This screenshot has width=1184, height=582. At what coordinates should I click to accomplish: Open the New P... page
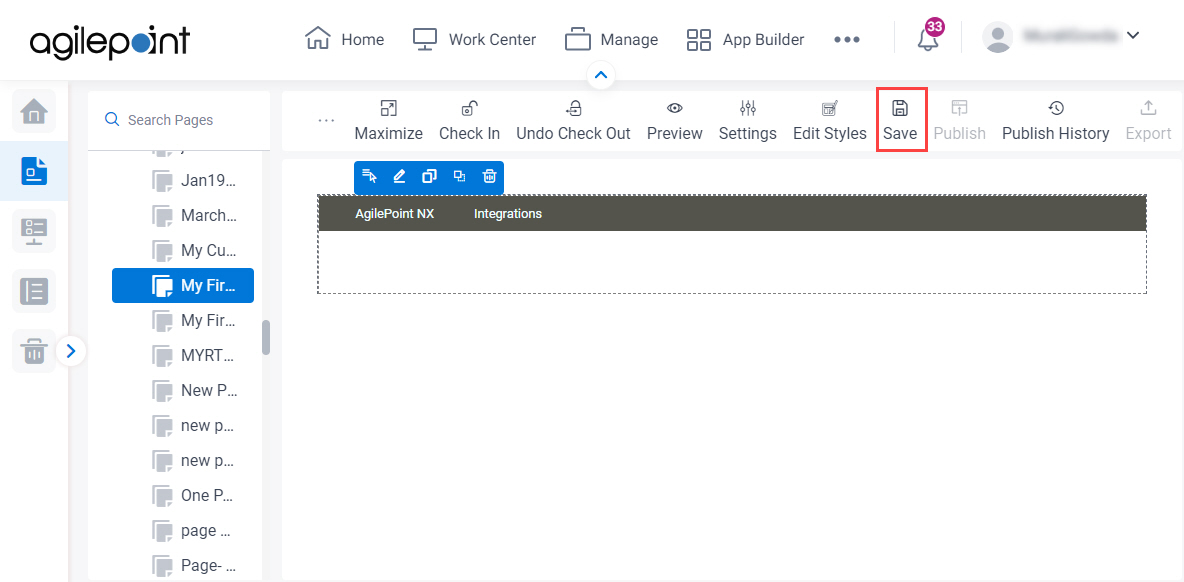click(195, 390)
